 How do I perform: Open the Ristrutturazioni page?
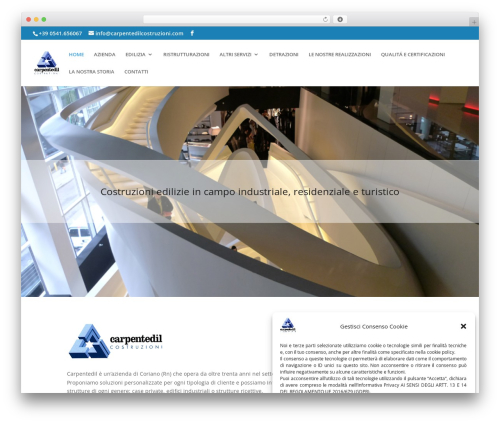[x=186, y=54]
